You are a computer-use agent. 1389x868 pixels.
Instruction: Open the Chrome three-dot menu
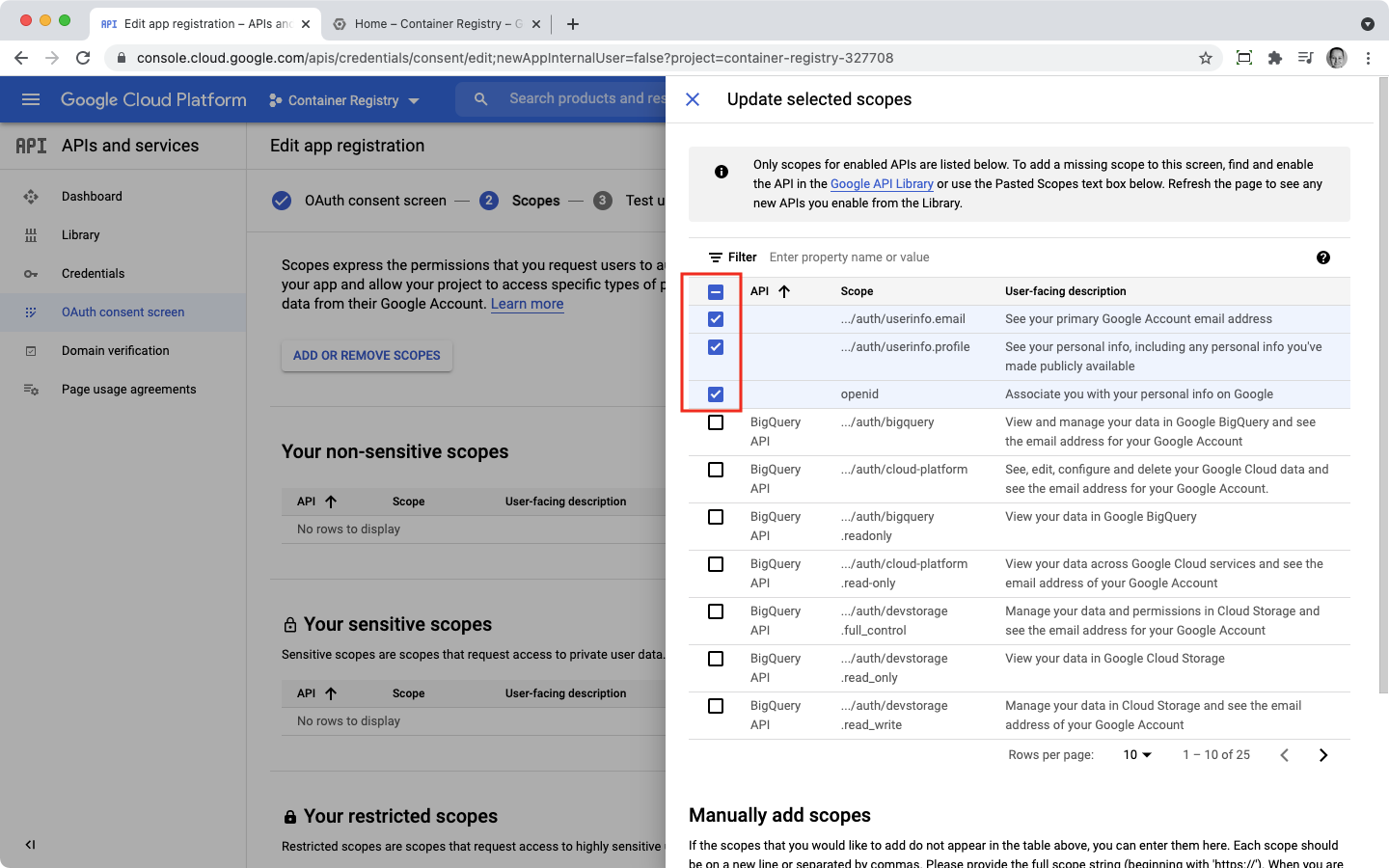tap(1368, 58)
